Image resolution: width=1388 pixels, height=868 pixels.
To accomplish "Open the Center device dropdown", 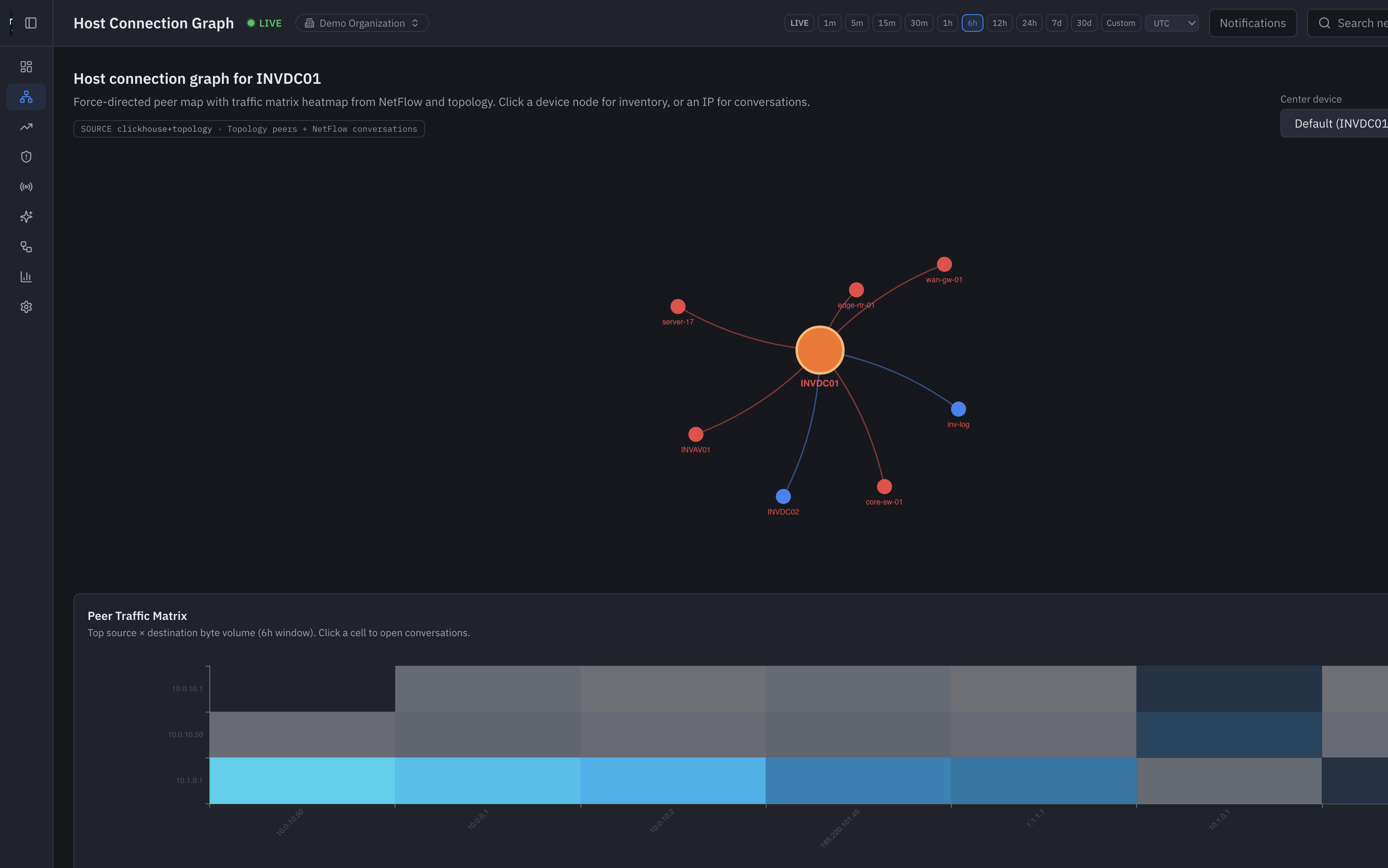I will (1335, 123).
